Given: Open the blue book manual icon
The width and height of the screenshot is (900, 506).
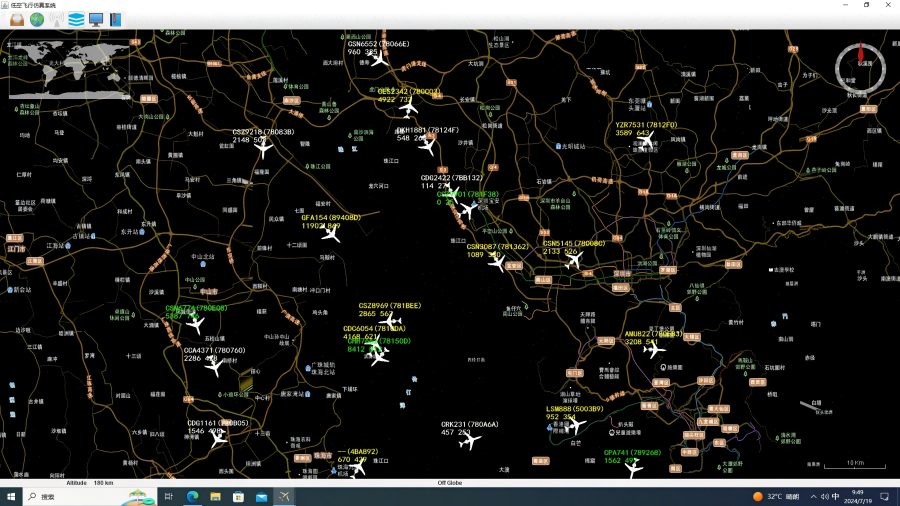Looking at the screenshot, I should coord(115,19).
